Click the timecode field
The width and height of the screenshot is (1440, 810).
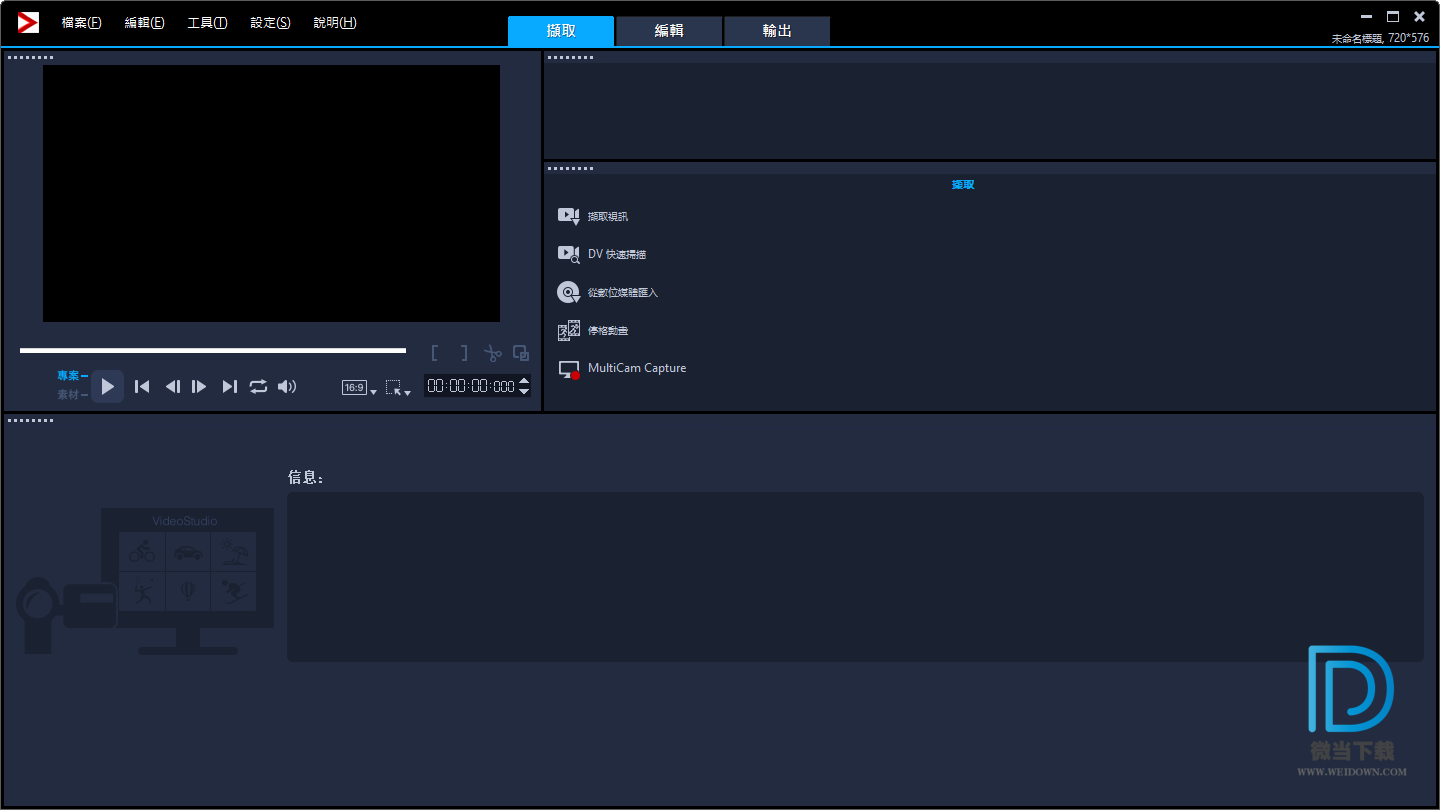pyautogui.click(x=470, y=386)
